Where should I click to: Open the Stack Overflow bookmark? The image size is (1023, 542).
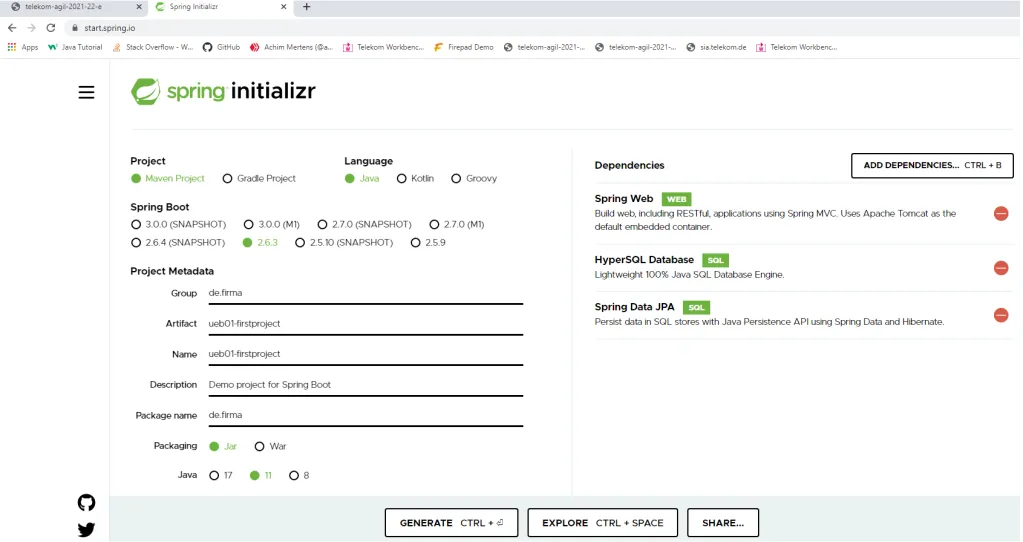click(x=153, y=47)
